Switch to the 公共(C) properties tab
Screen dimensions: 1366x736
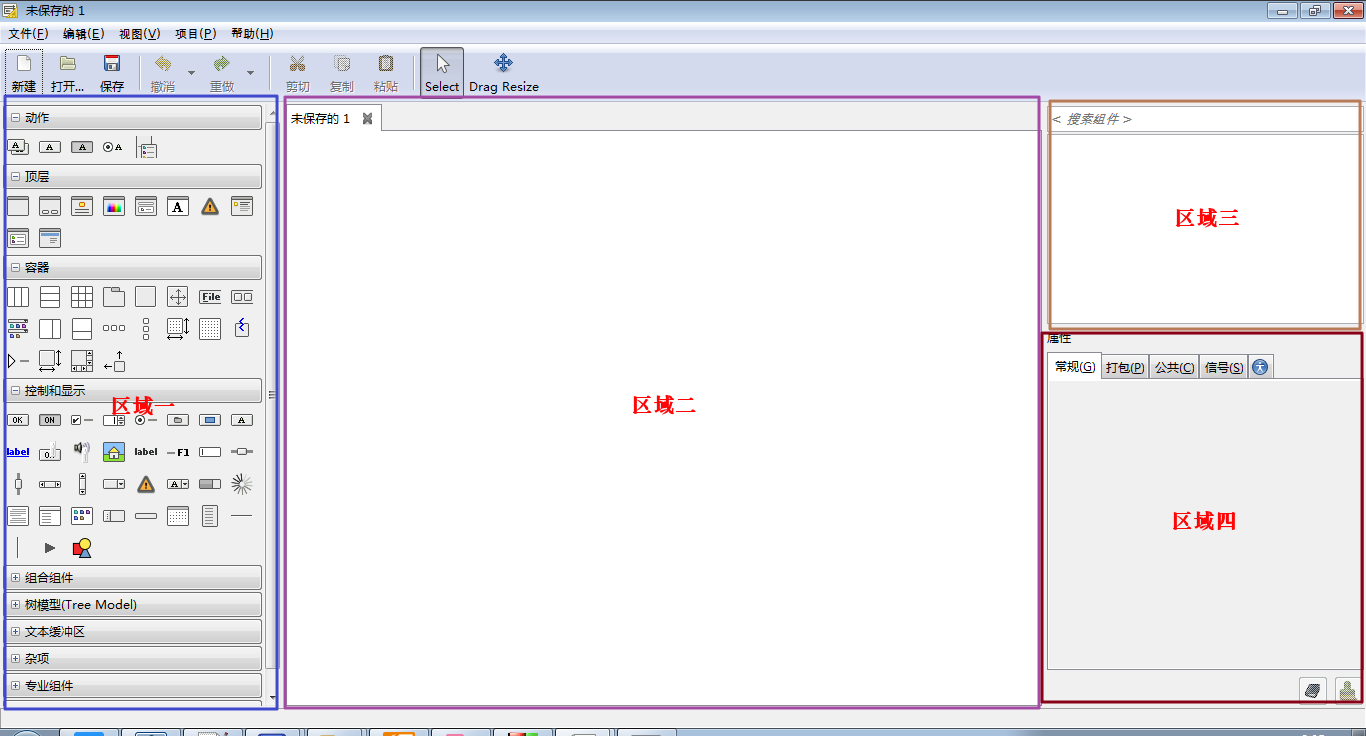point(1174,367)
